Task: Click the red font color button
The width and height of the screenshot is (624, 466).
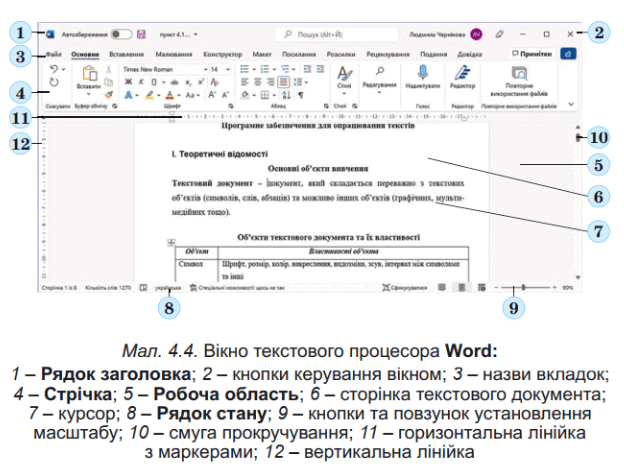Action: [170, 95]
